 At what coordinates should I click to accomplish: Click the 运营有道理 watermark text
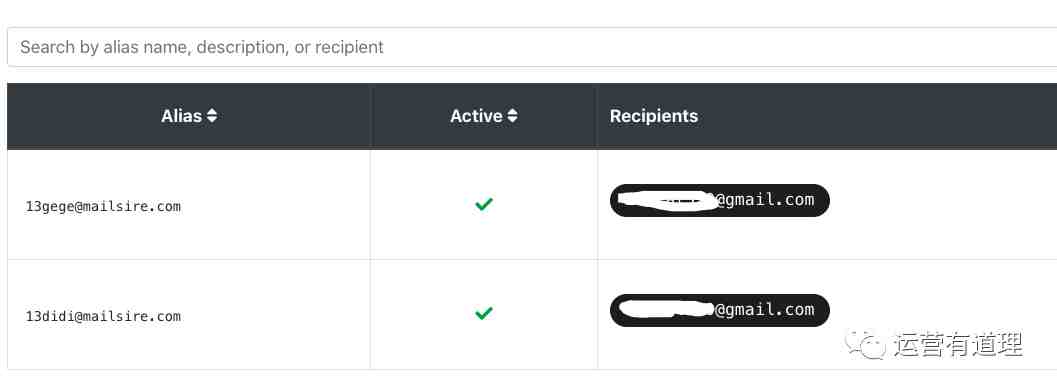pos(958,345)
